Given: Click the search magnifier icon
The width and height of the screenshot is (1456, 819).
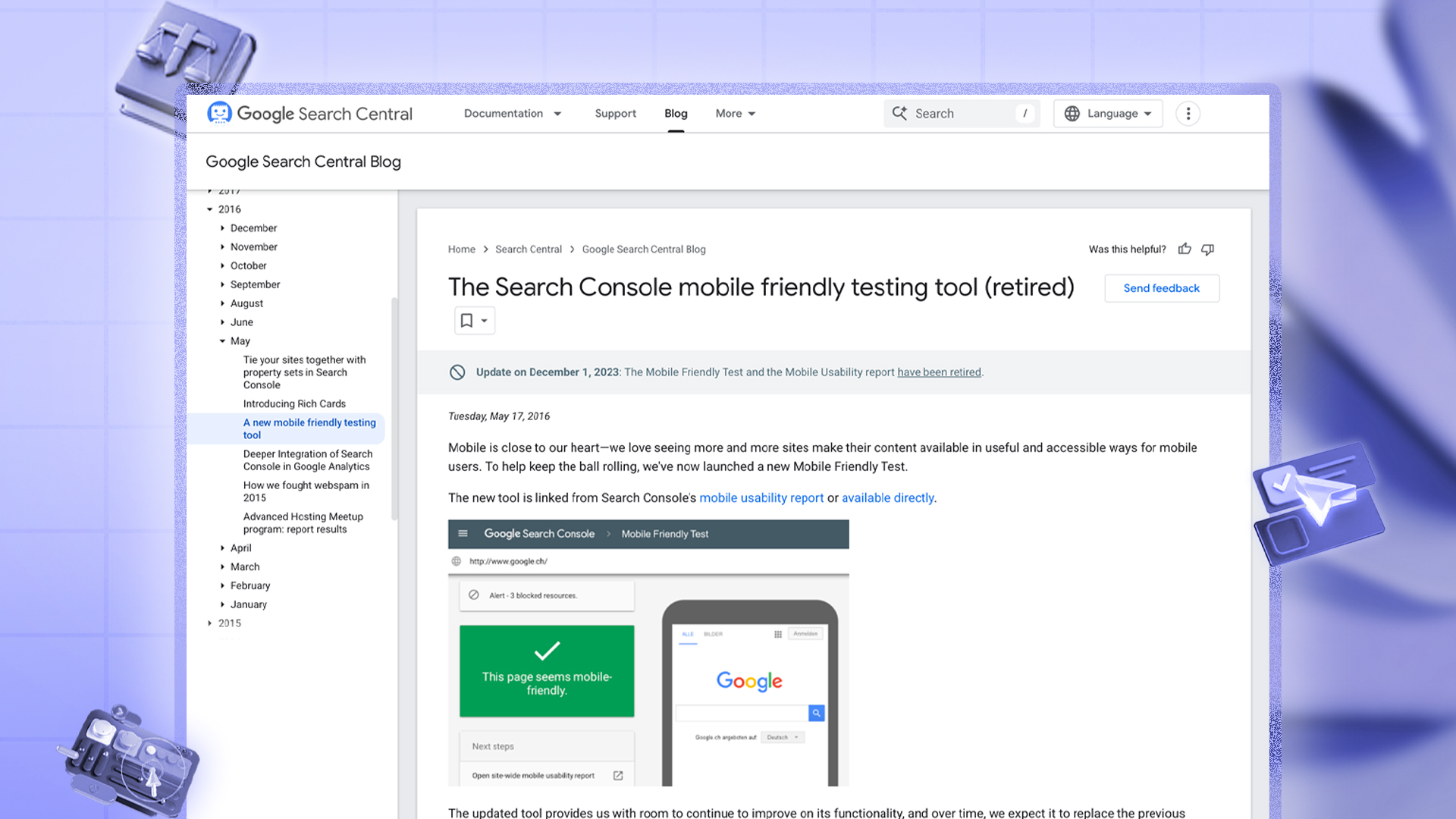Looking at the screenshot, I should click(899, 113).
